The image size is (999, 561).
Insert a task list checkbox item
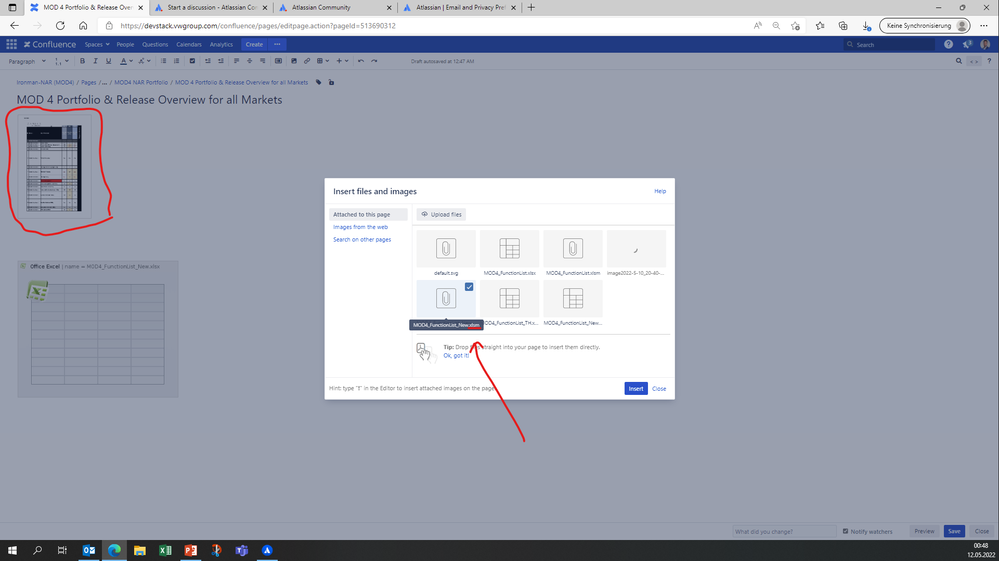pos(192,61)
